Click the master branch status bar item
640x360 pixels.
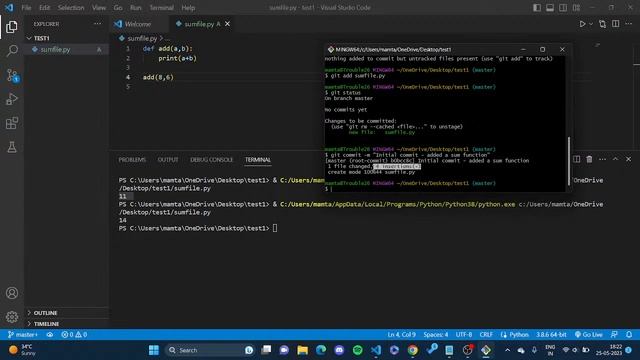click(23, 335)
